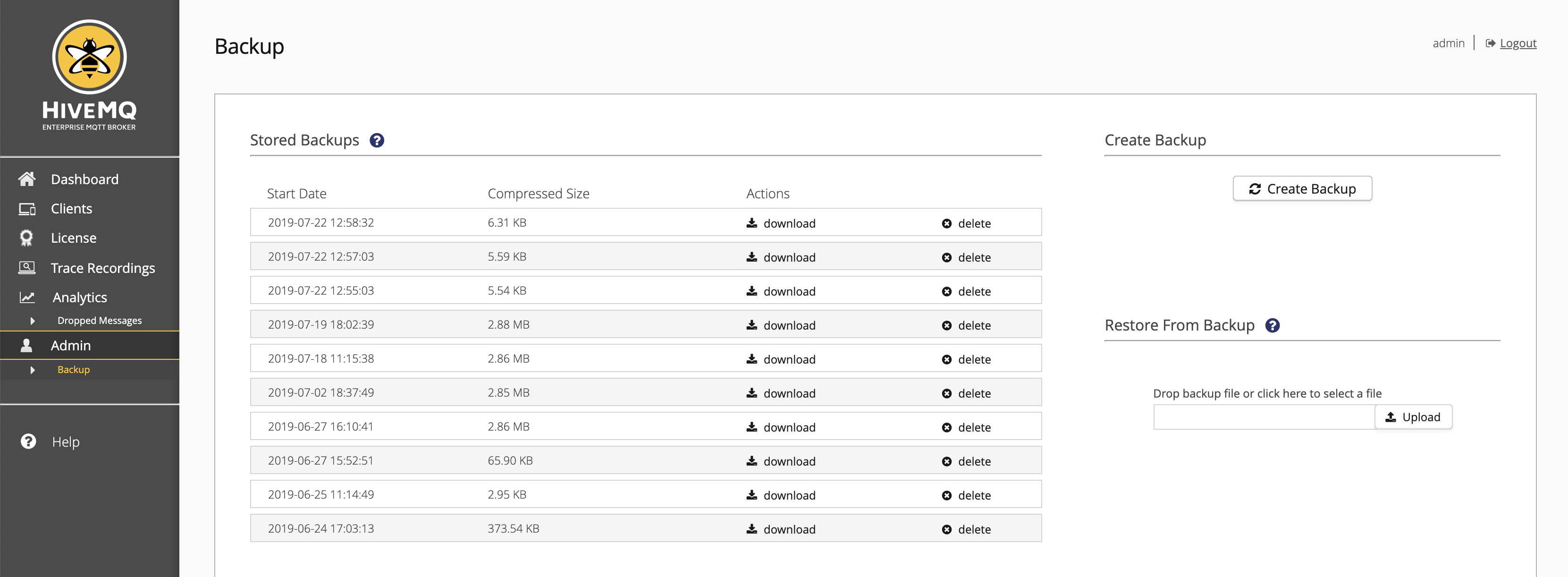Click download icon for 2019-07-22 12:58:32 backup
The image size is (1568, 577).
[x=752, y=223]
